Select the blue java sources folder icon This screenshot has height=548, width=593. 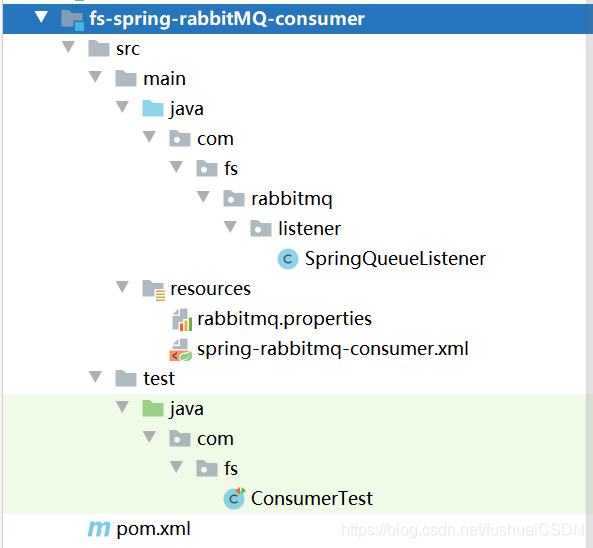[x=153, y=109]
